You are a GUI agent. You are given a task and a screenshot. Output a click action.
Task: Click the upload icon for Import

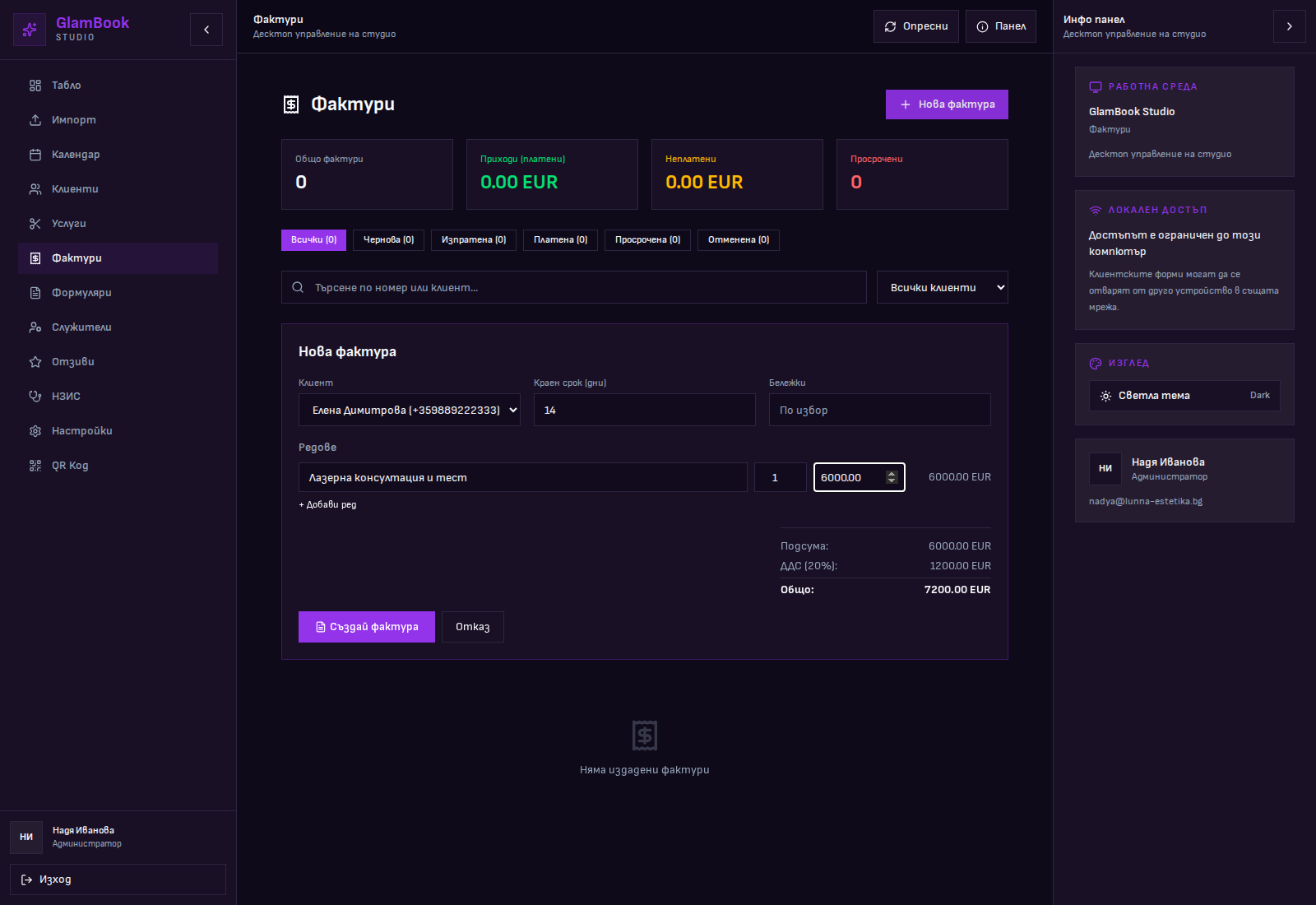click(35, 120)
